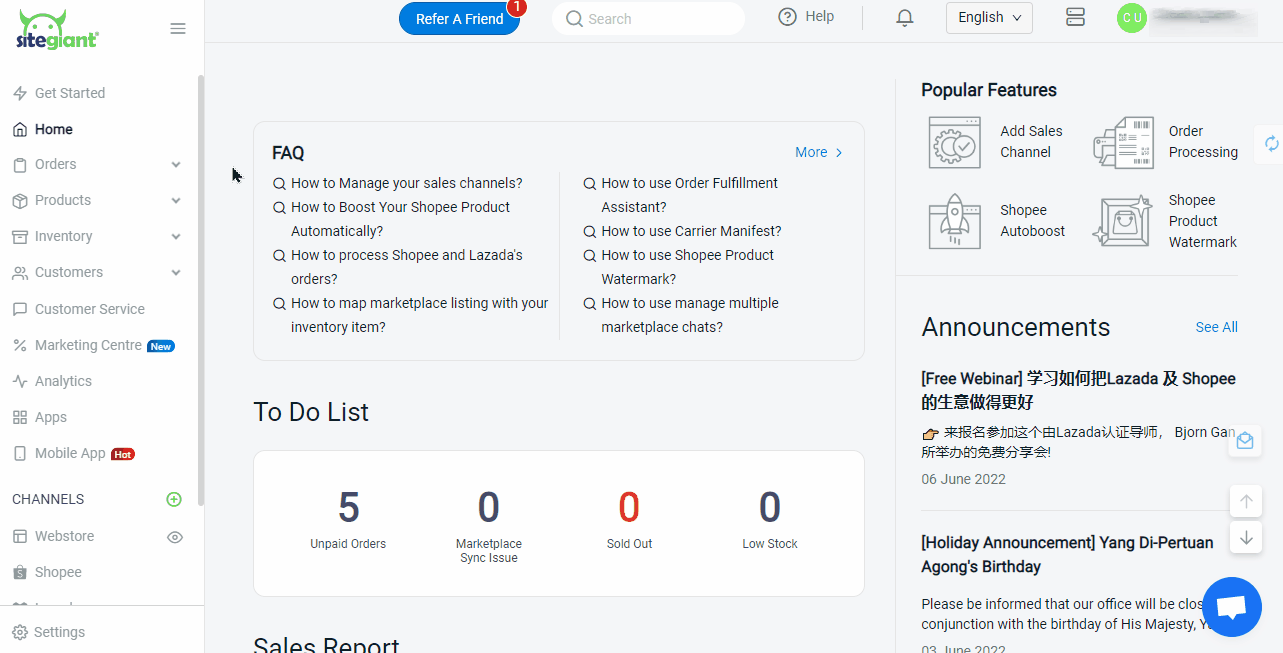This screenshot has height=653, width=1283.
Task: Open FAQ: manage multiple marketplace chats
Action: pos(690,315)
